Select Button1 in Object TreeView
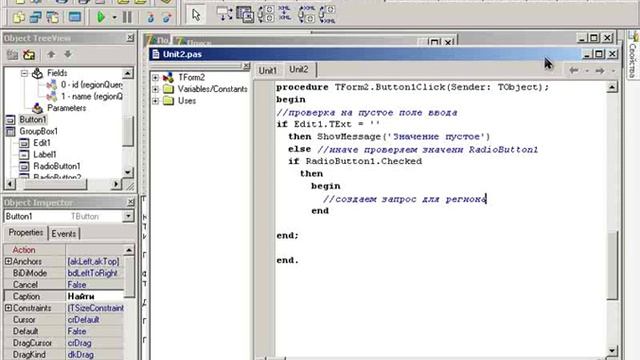Viewport: 640px width, 360px height. [33, 120]
